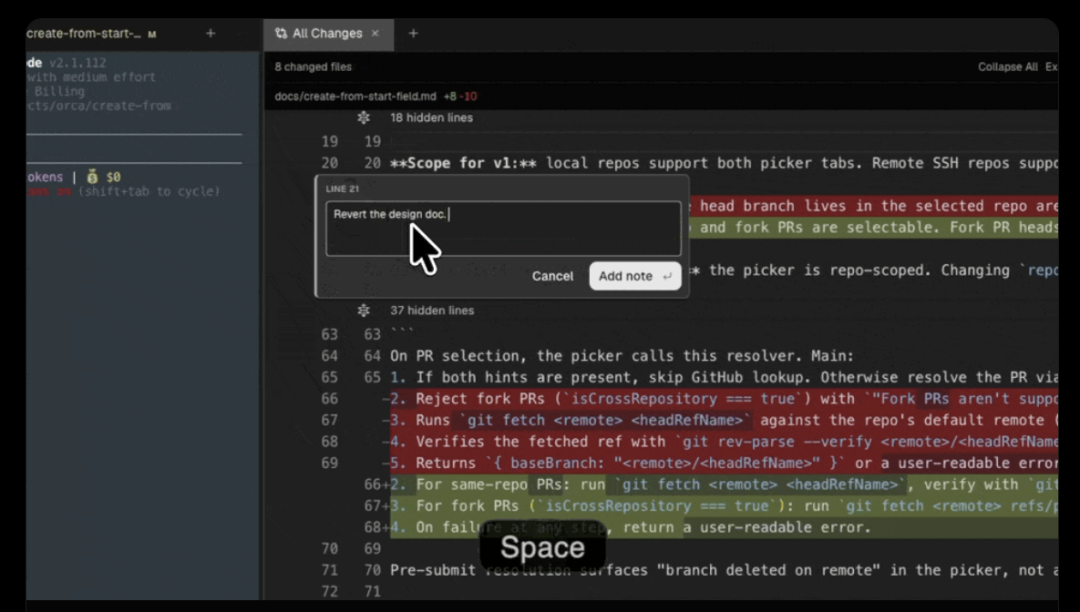The height and width of the screenshot is (612, 1080).
Task: Expand the 37 hidden lines
Action: (363, 310)
